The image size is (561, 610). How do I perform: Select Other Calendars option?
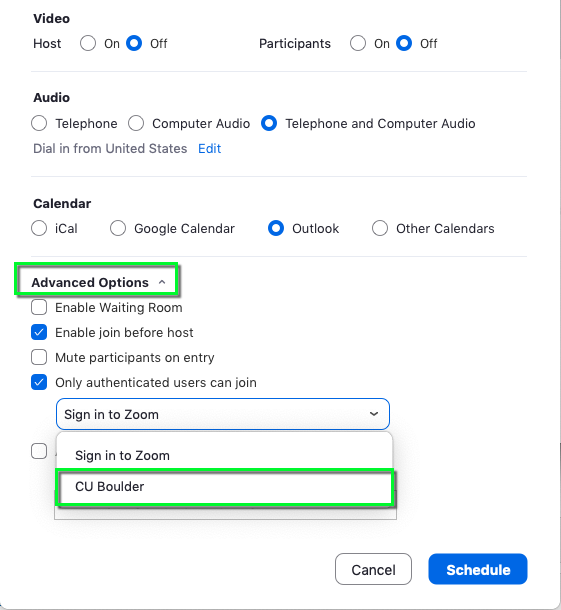pyautogui.click(x=380, y=228)
